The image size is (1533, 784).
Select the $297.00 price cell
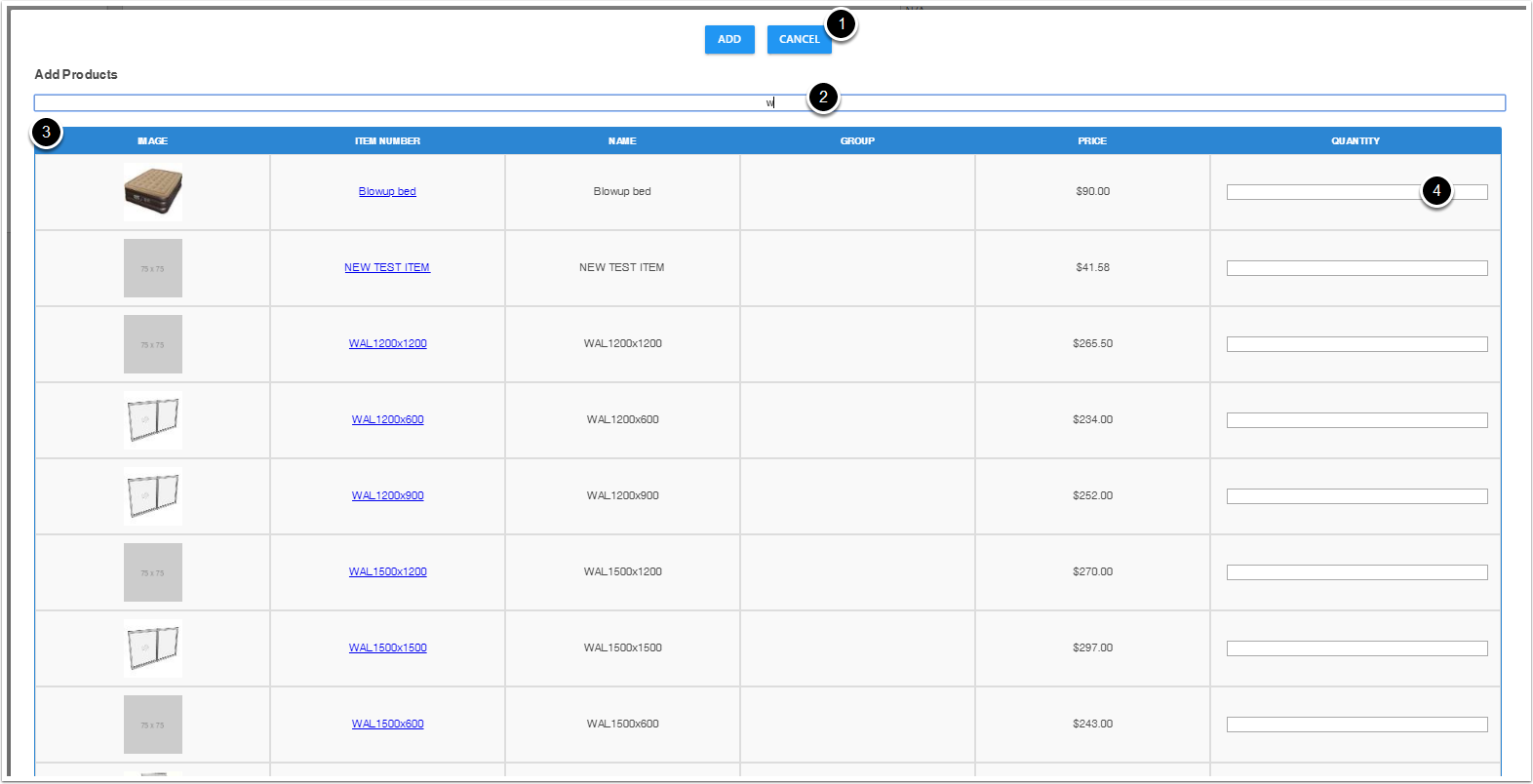1092,647
